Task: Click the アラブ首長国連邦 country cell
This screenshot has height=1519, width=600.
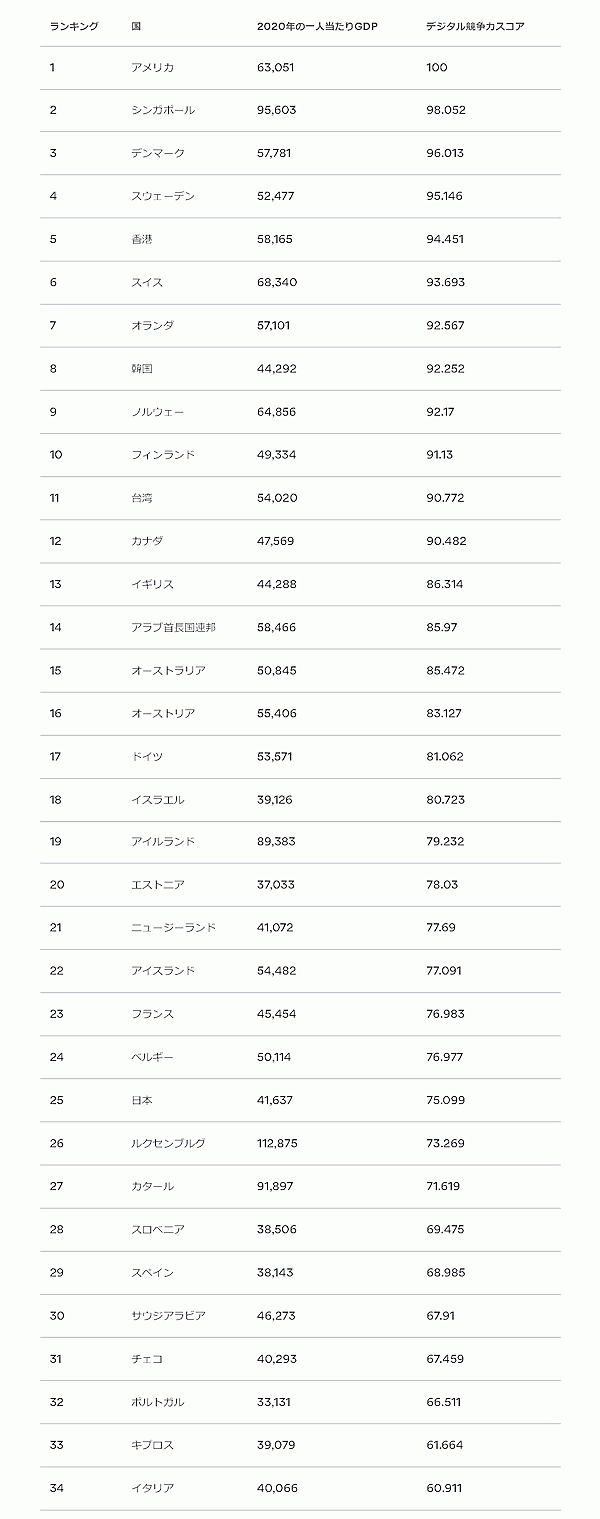Action: 174,627
